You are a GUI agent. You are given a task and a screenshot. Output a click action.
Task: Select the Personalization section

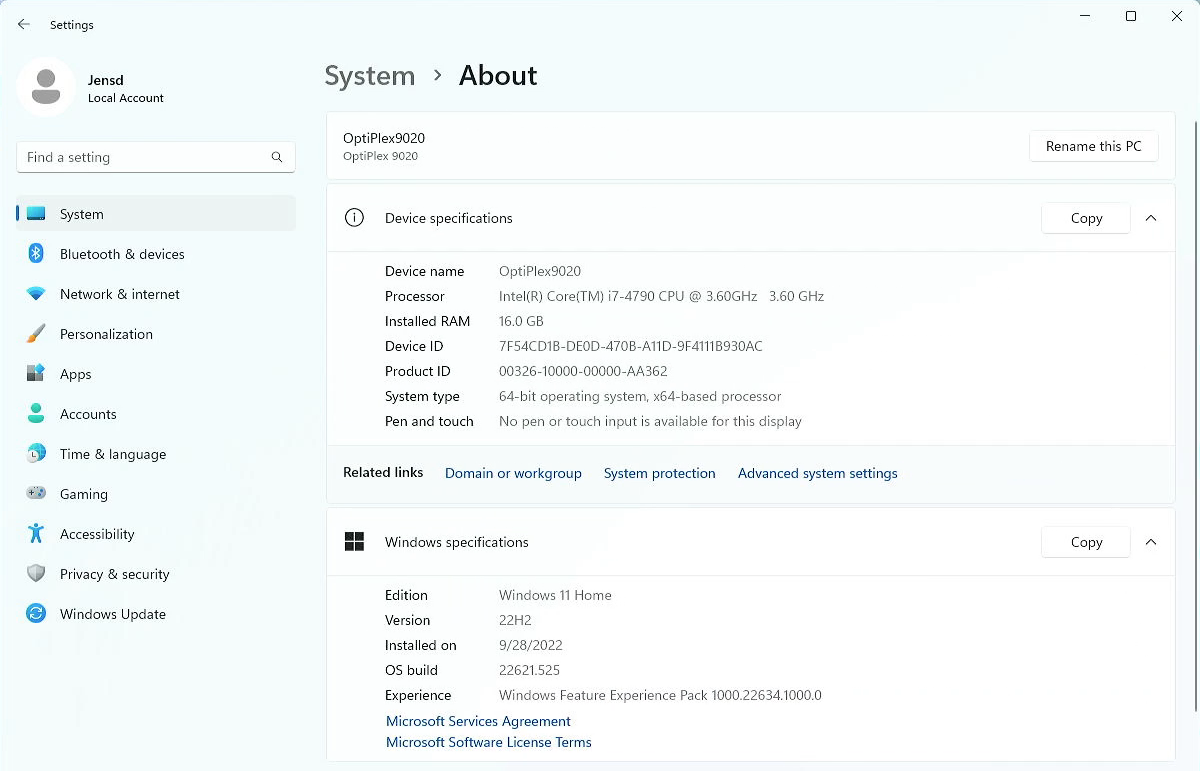click(106, 334)
